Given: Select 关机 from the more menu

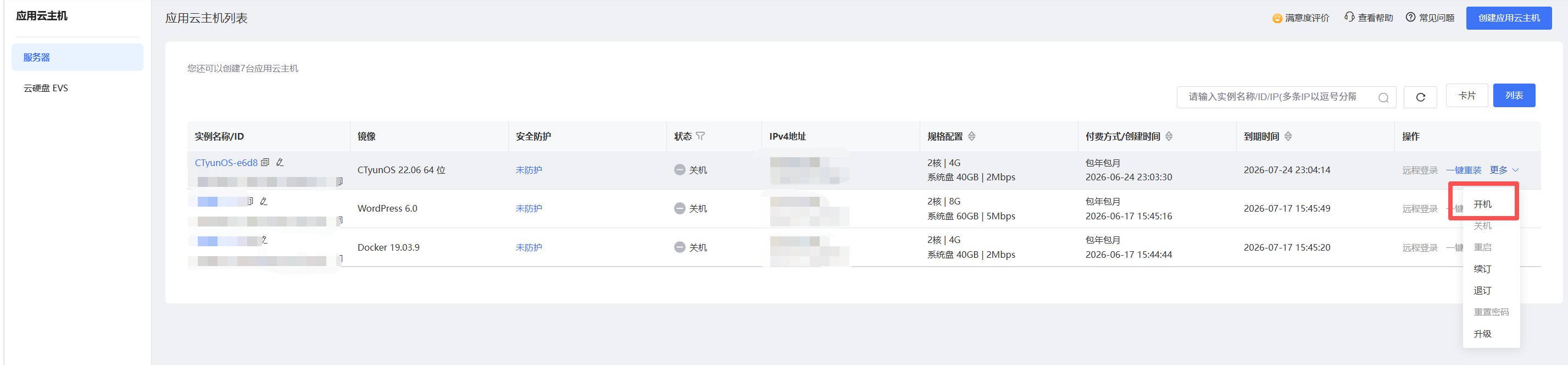Looking at the screenshot, I should [1483, 225].
